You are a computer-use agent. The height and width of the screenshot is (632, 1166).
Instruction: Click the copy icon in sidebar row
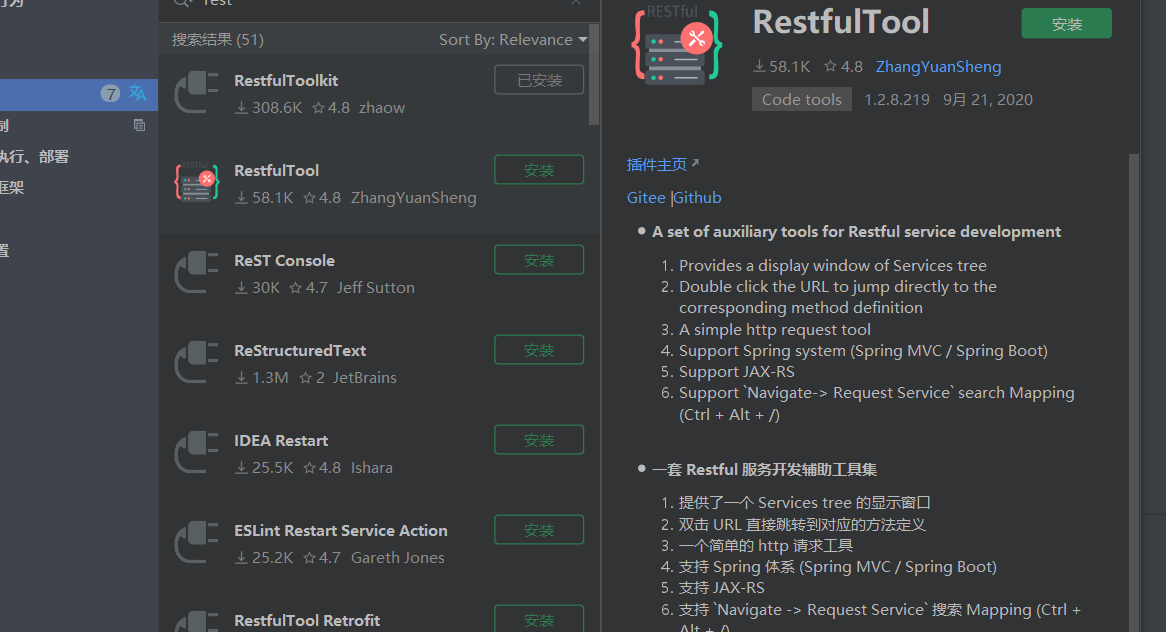[x=139, y=125]
